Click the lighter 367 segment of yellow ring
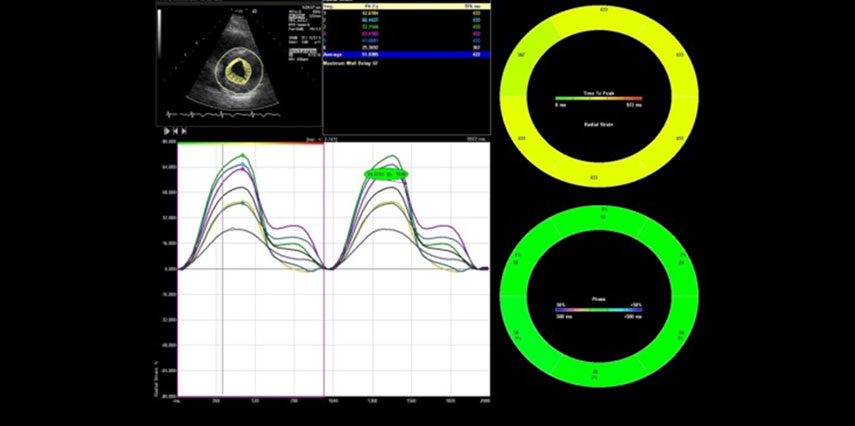This screenshot has height=426, width=855. coord(521,55)
